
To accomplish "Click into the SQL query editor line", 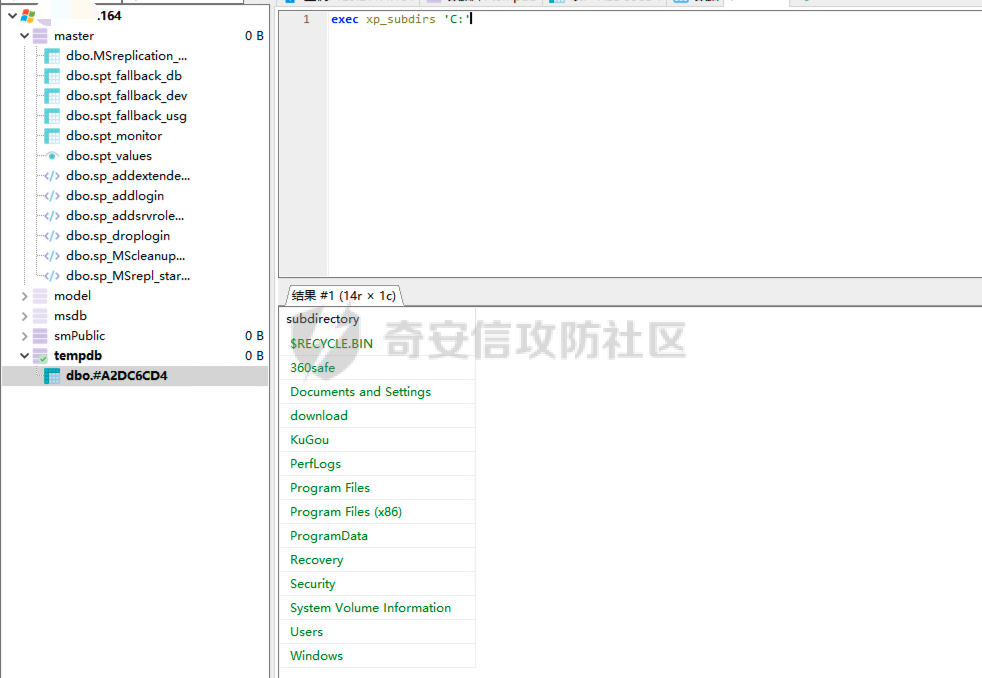I will tap(600, 19).
